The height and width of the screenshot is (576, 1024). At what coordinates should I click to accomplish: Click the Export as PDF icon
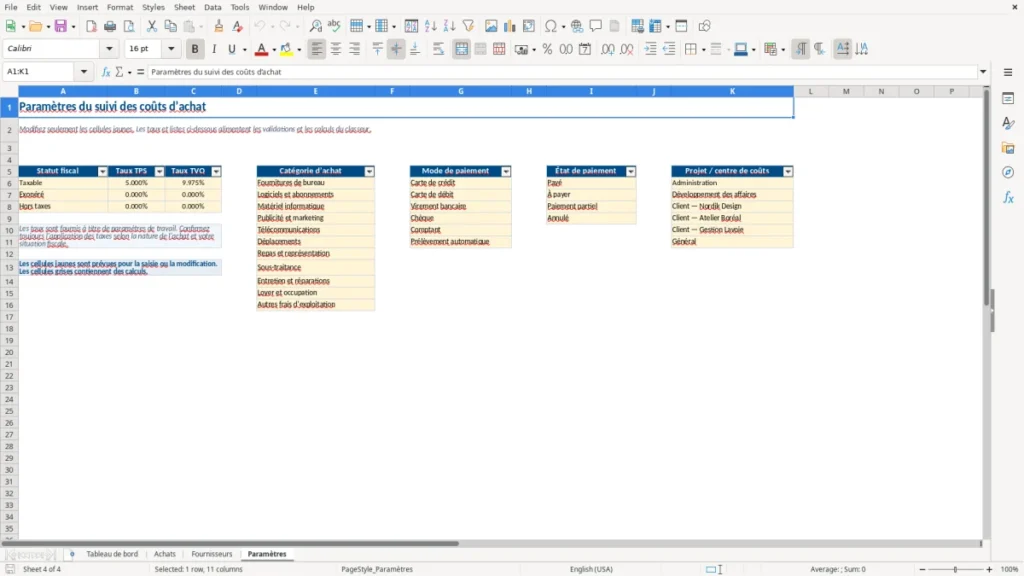(91, 26)
